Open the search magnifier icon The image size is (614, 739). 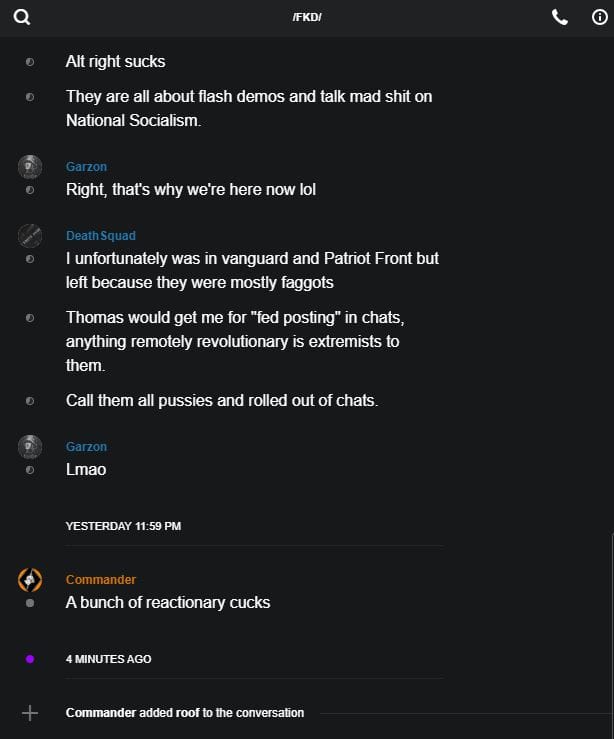coord(22,17)
